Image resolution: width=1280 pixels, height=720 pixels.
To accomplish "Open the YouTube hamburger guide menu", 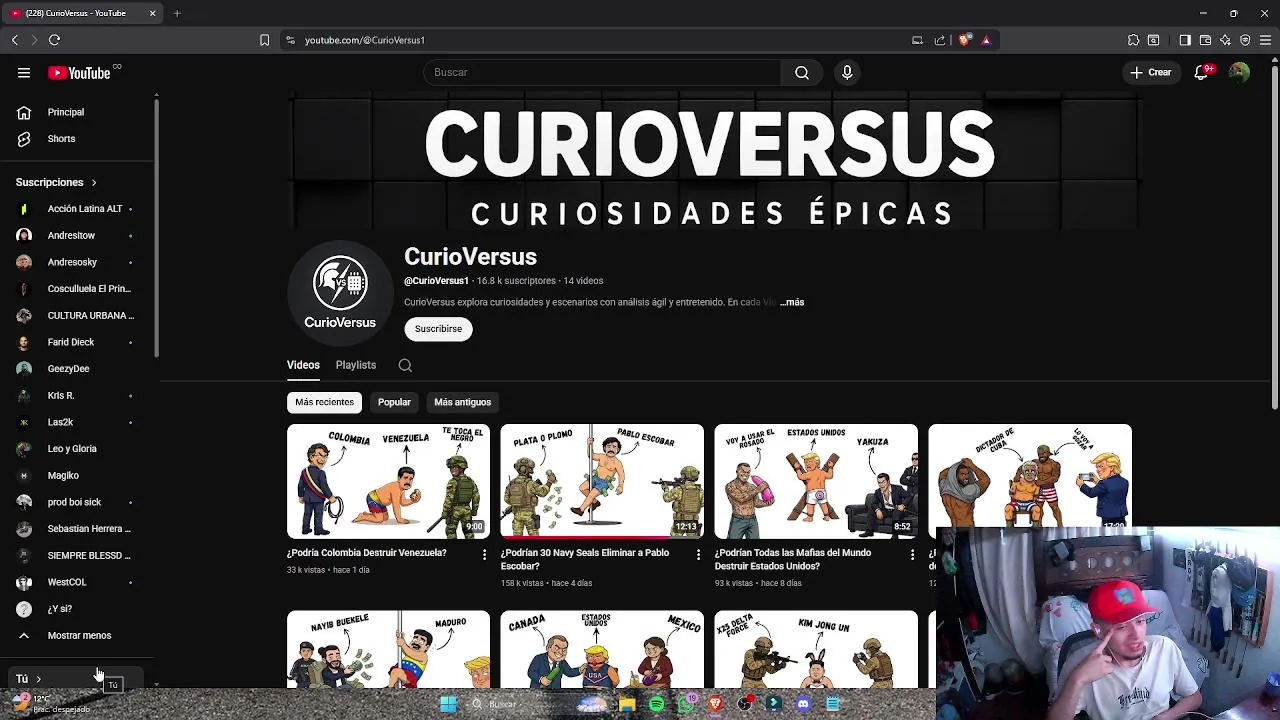I will (x=24, y=72).
